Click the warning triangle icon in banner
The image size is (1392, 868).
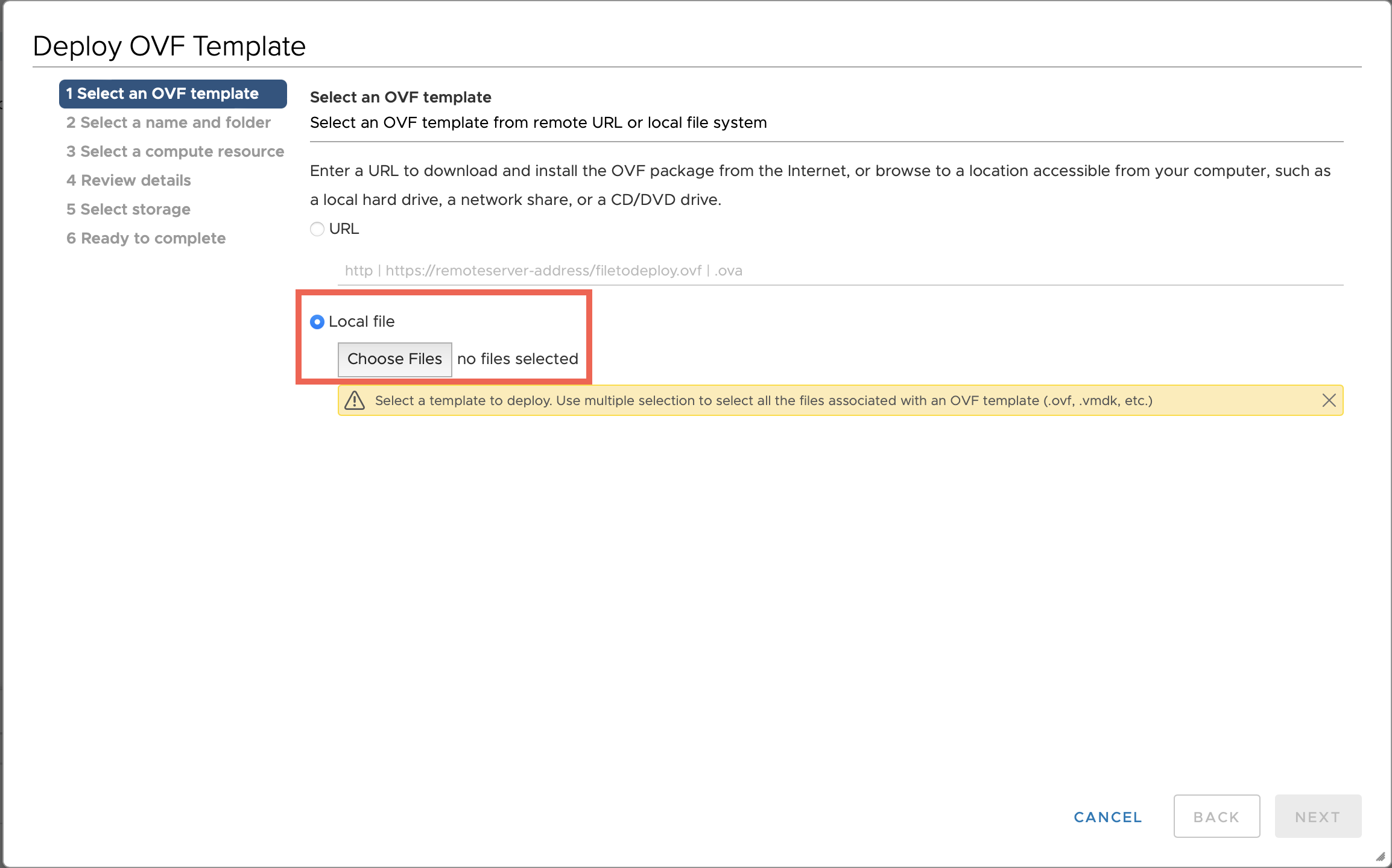(355, 400)
